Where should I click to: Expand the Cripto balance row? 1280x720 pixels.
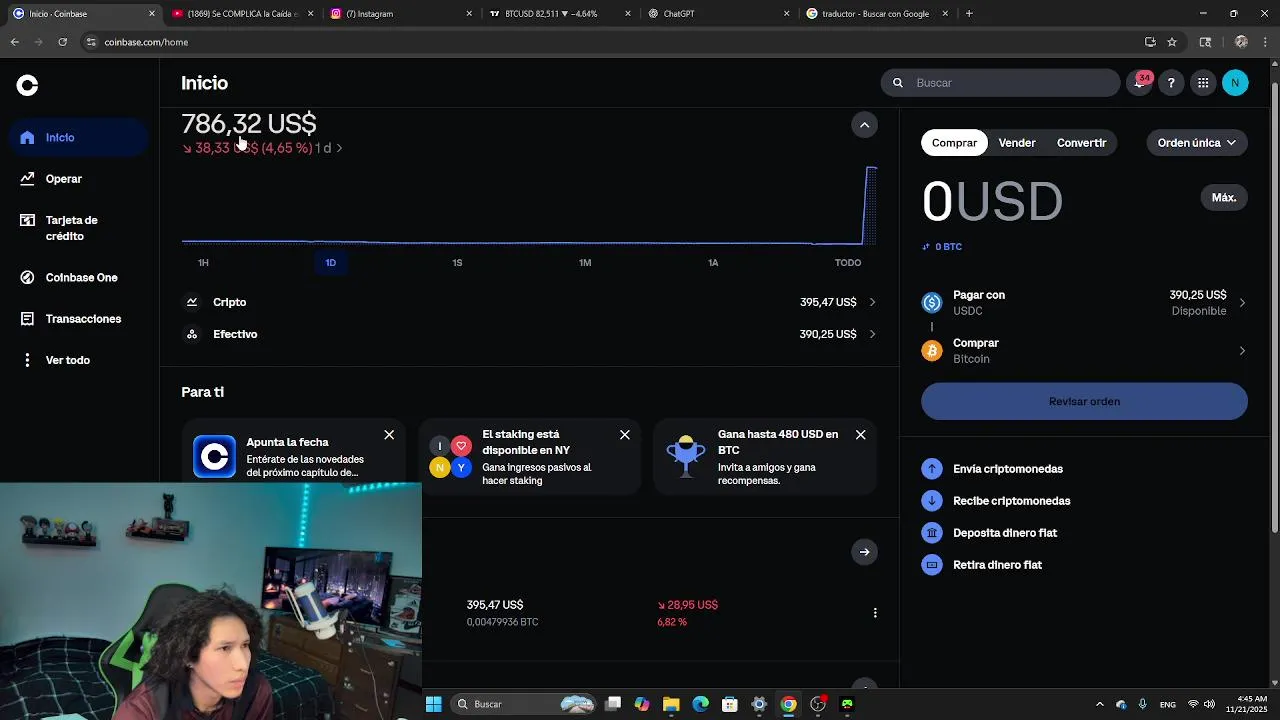pos(529,302)
